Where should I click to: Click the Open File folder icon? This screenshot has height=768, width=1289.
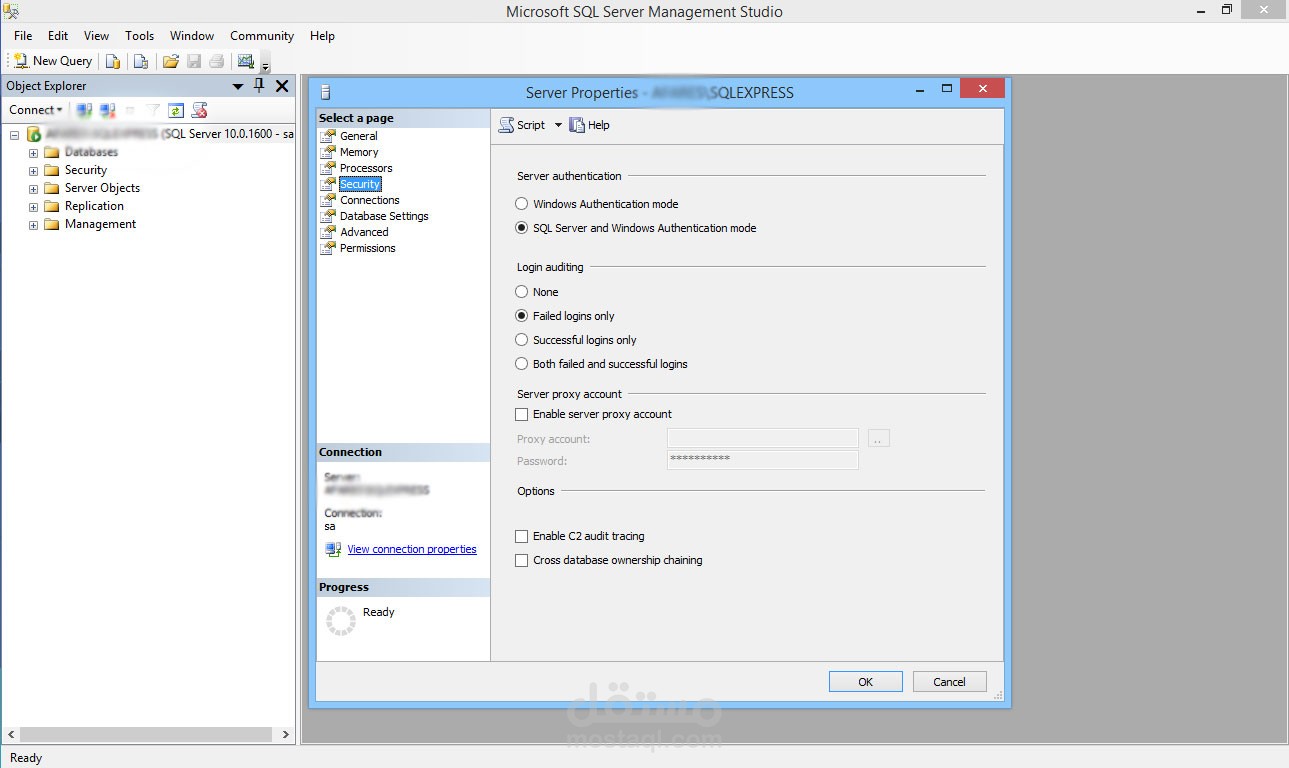click(x=171, y=61)
